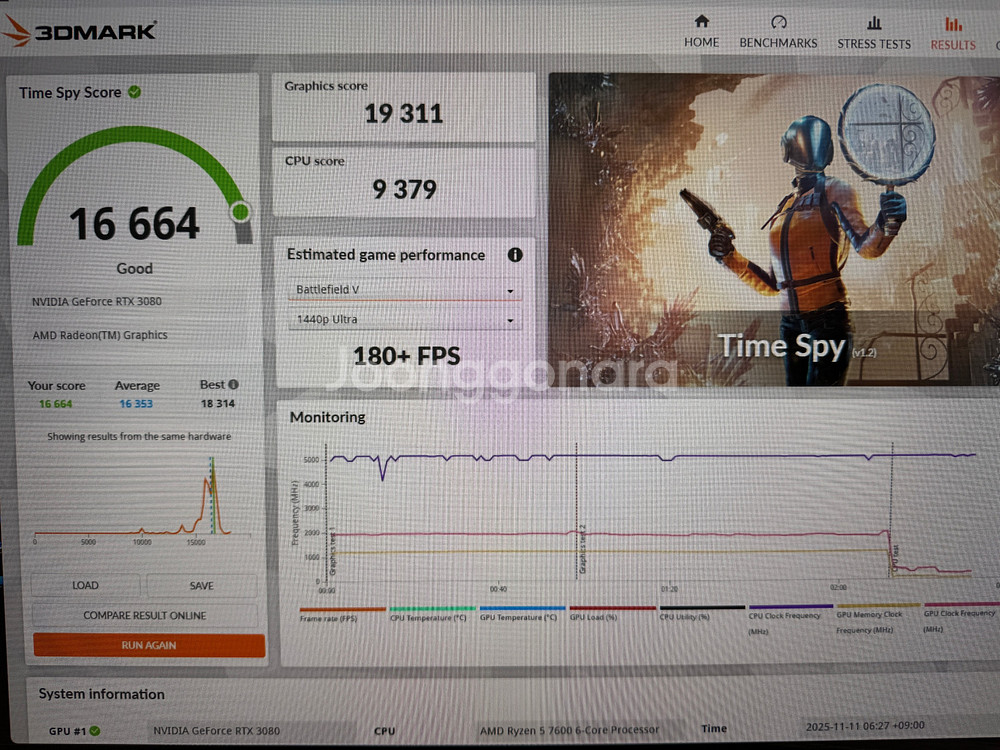Toggle CPU Temperature series in chart legend
The width and height of the screenshot is (1000, 750).
click(x=428, y=617)
